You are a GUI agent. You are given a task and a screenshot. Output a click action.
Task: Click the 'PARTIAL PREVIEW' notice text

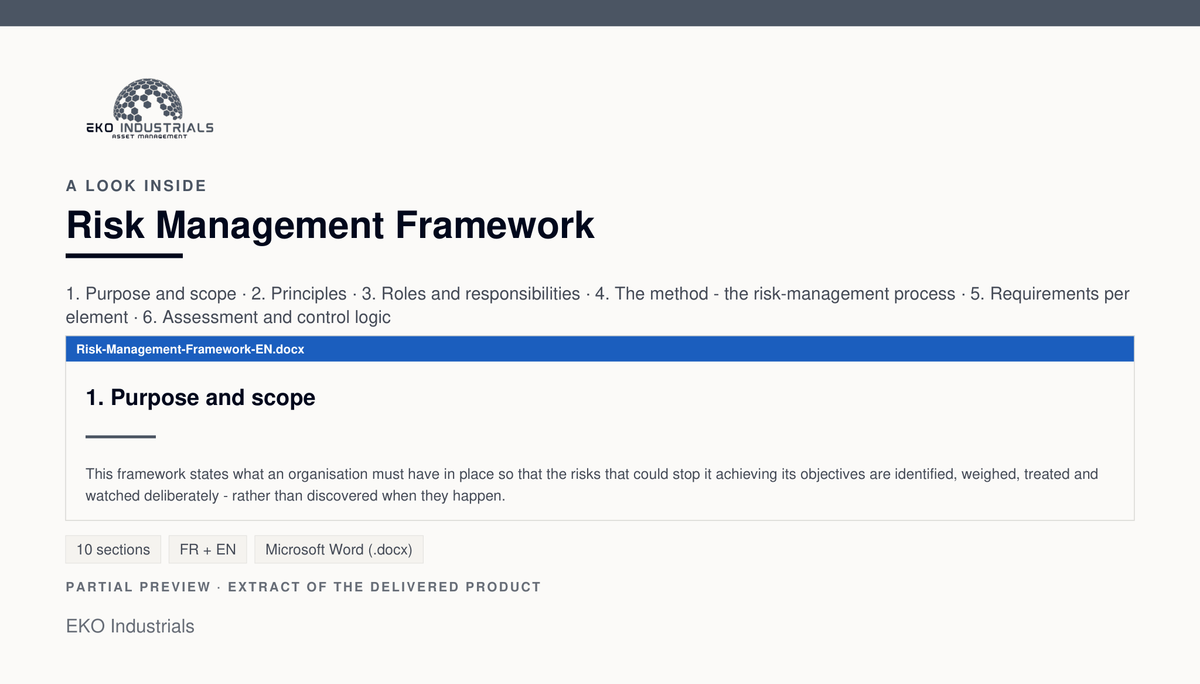click(x=303, y=587)
